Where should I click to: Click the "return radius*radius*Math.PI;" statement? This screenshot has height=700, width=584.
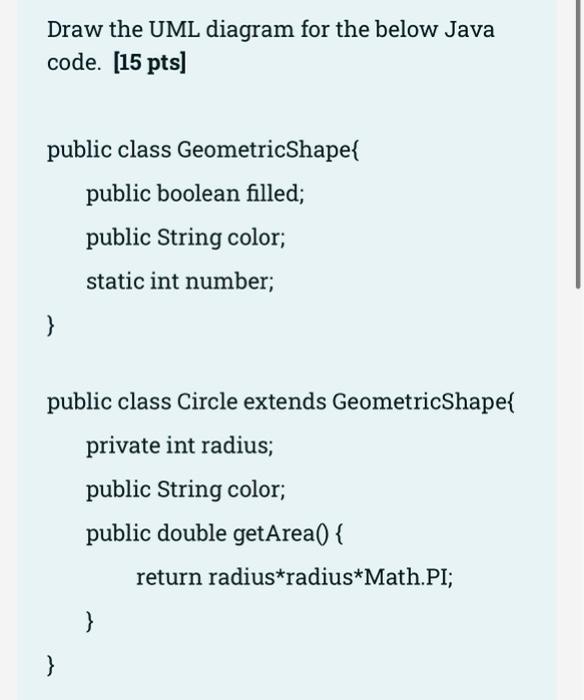point(294,577)
